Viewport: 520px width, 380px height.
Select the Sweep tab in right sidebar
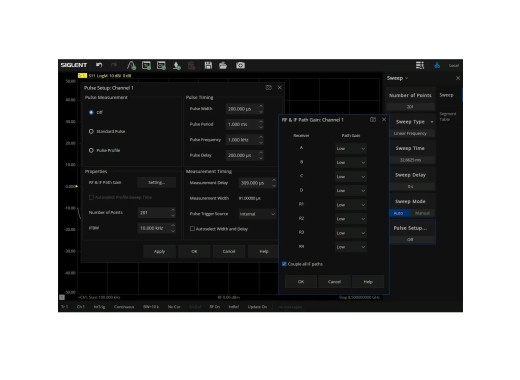coord(446,95)
